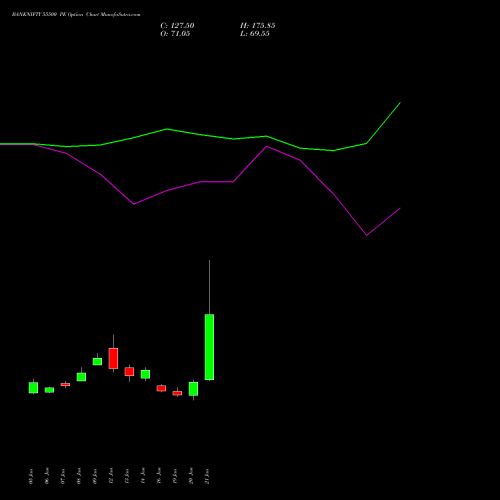Viewport: 500px width, 500px height.
Task: Select the small red candlestick for 19 Jan
Action: point(177,393)
